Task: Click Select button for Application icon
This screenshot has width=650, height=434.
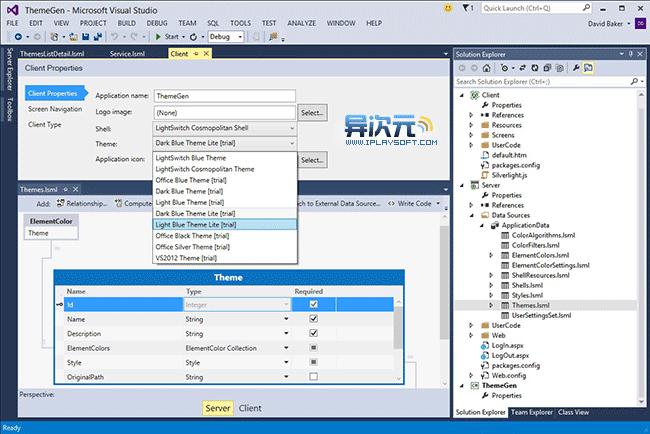Action: click(x=312, y=160)
